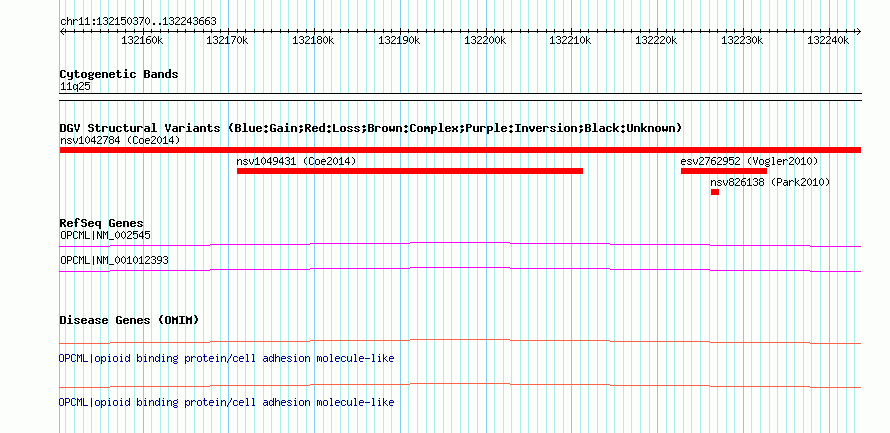The height and width of the screenshot is (433, 890).
Task: Click the 132160k ruler tick label
Action: pyautogui.click(x=142, y=40)
